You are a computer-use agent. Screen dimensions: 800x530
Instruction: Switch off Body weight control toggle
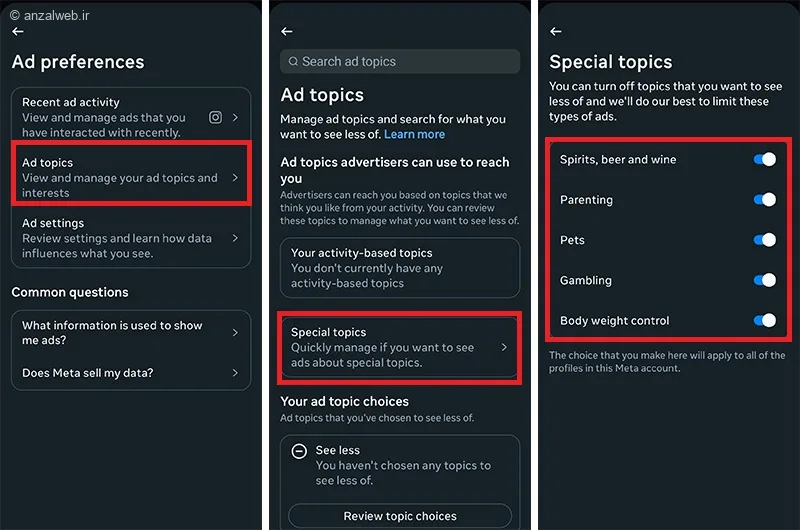[x=764, y=321]
